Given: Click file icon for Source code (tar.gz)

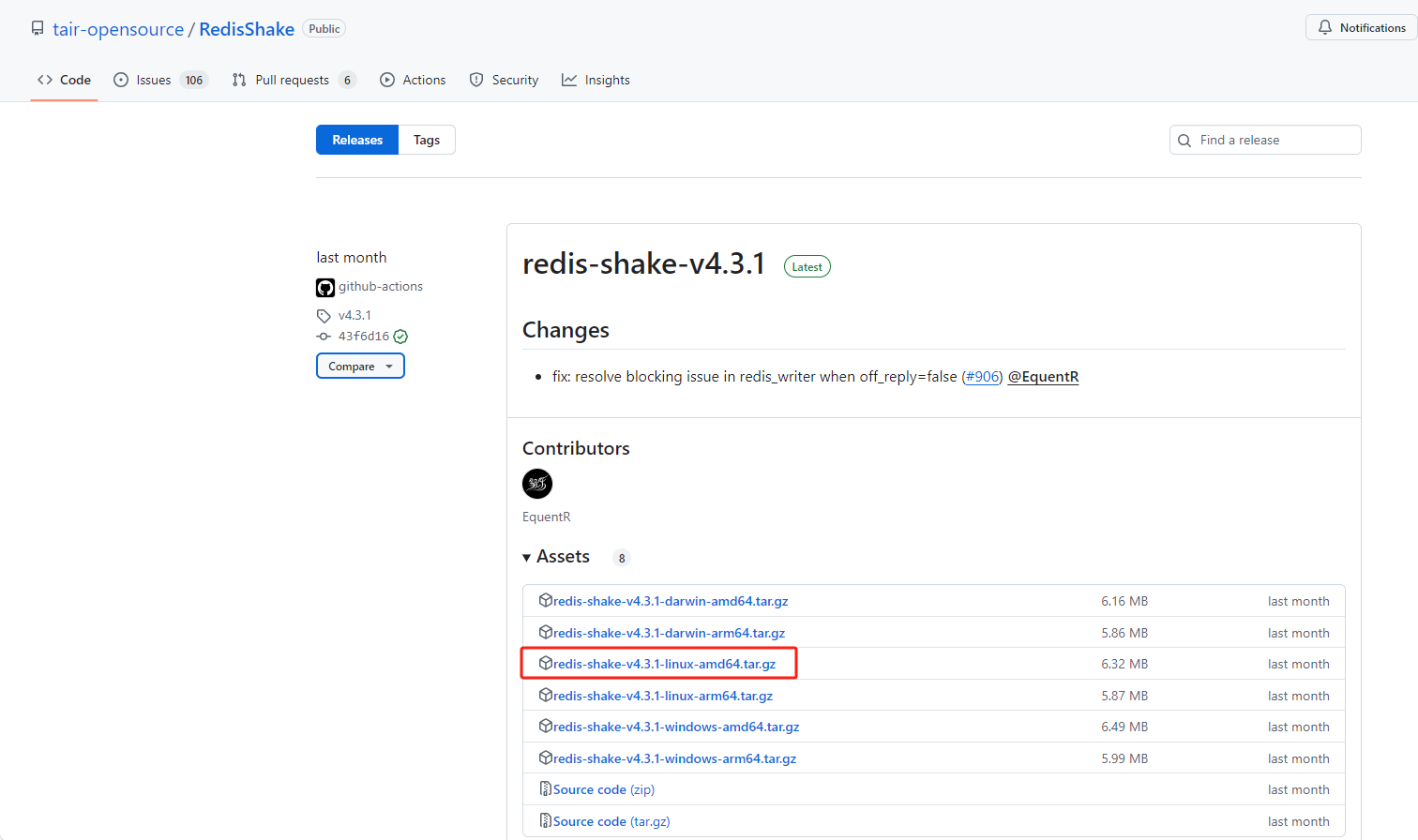Looking at the screenshot, I should pyautogui.click(x=546, y=820).
